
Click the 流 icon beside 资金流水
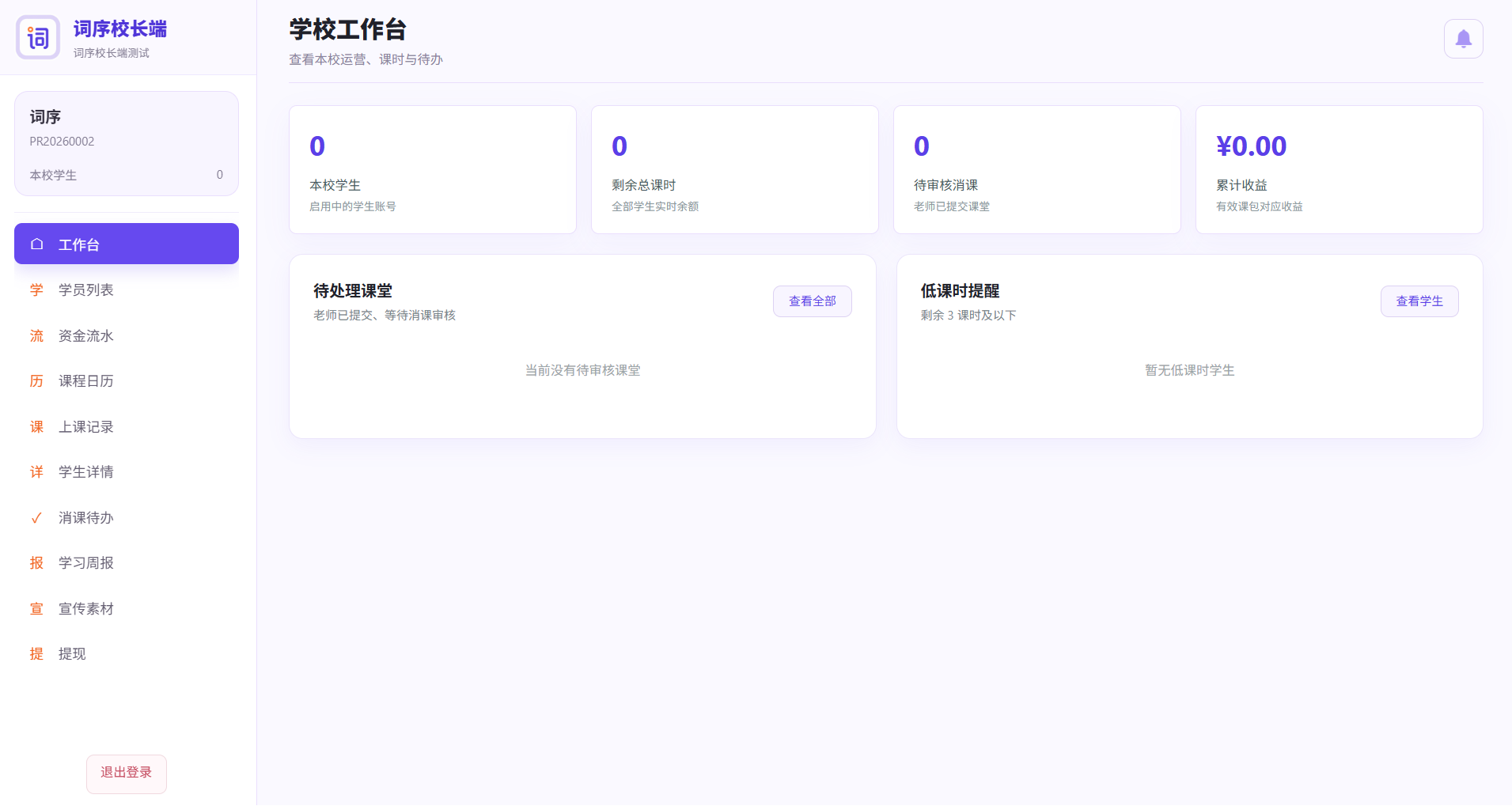[x=36, y=336]
